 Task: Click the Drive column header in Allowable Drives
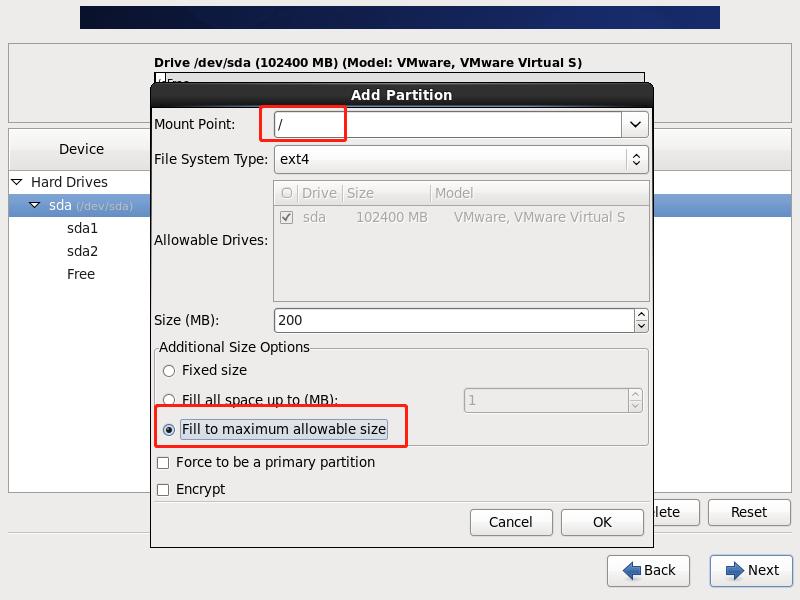click(319, 193)
